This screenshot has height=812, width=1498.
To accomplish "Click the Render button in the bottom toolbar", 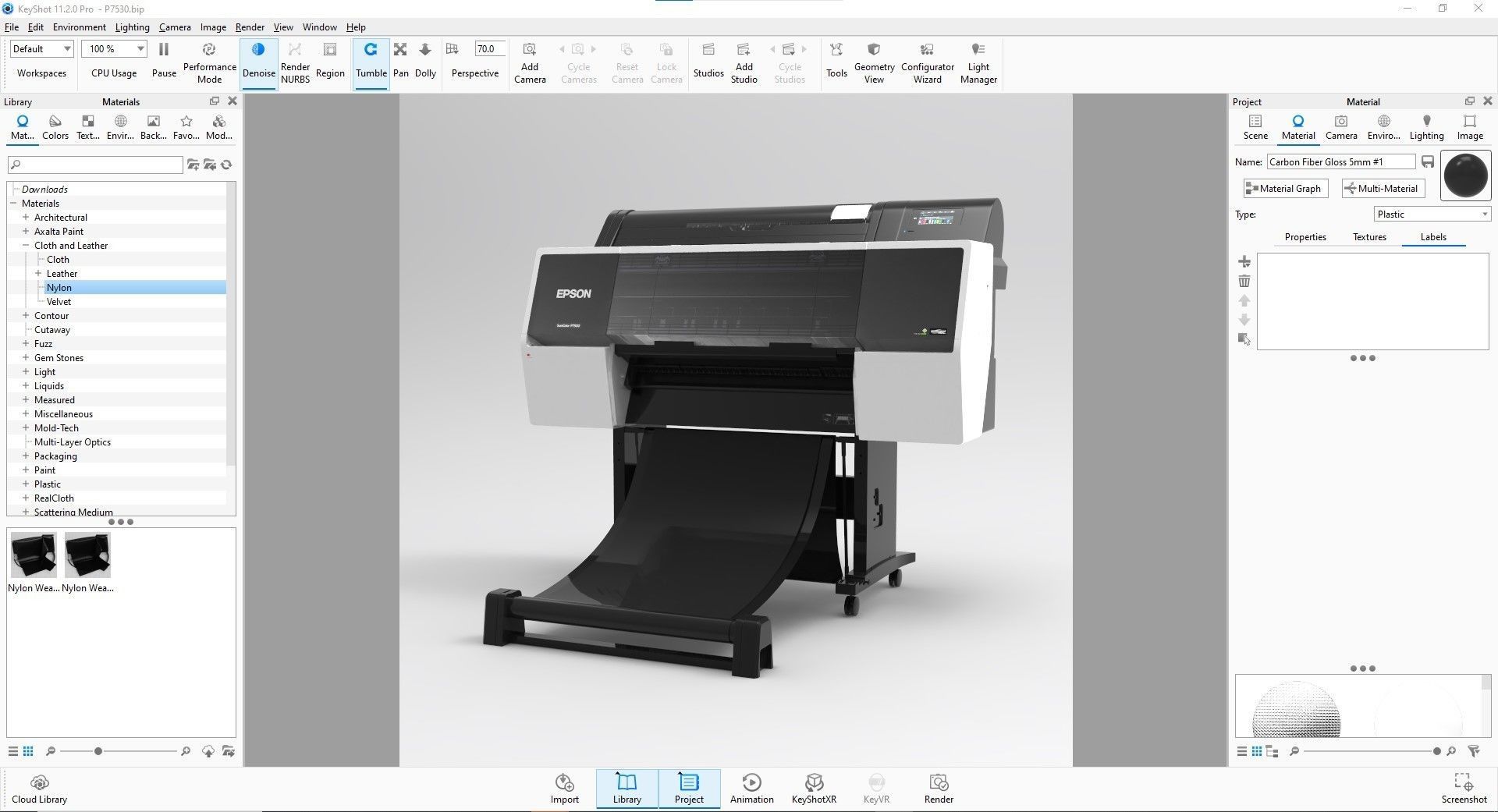I will (939, 789).
